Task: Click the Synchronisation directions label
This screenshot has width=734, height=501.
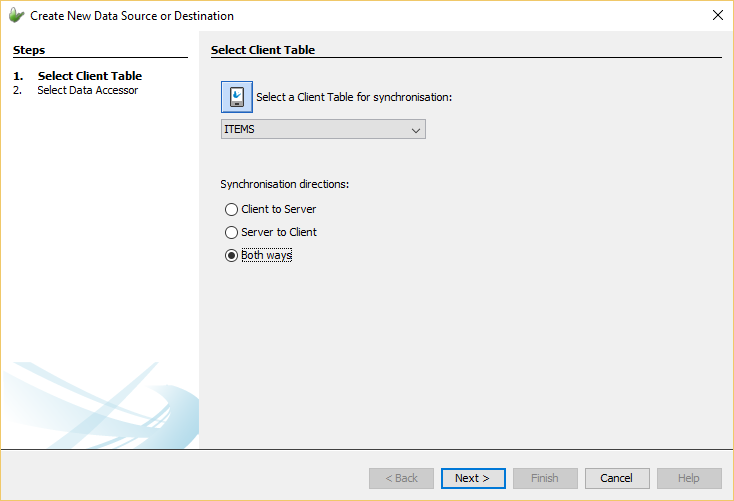Action: tap(285, 184)
